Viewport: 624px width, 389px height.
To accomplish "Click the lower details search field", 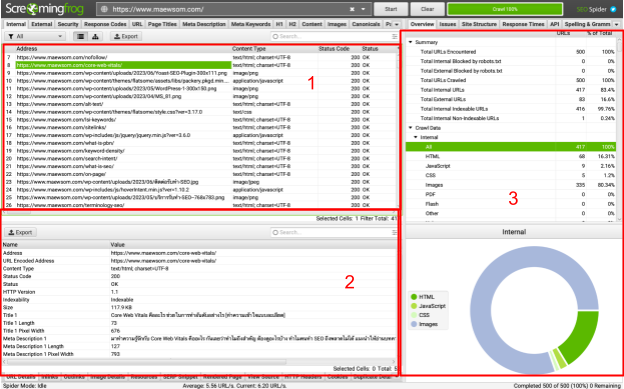I will point(330,232).
